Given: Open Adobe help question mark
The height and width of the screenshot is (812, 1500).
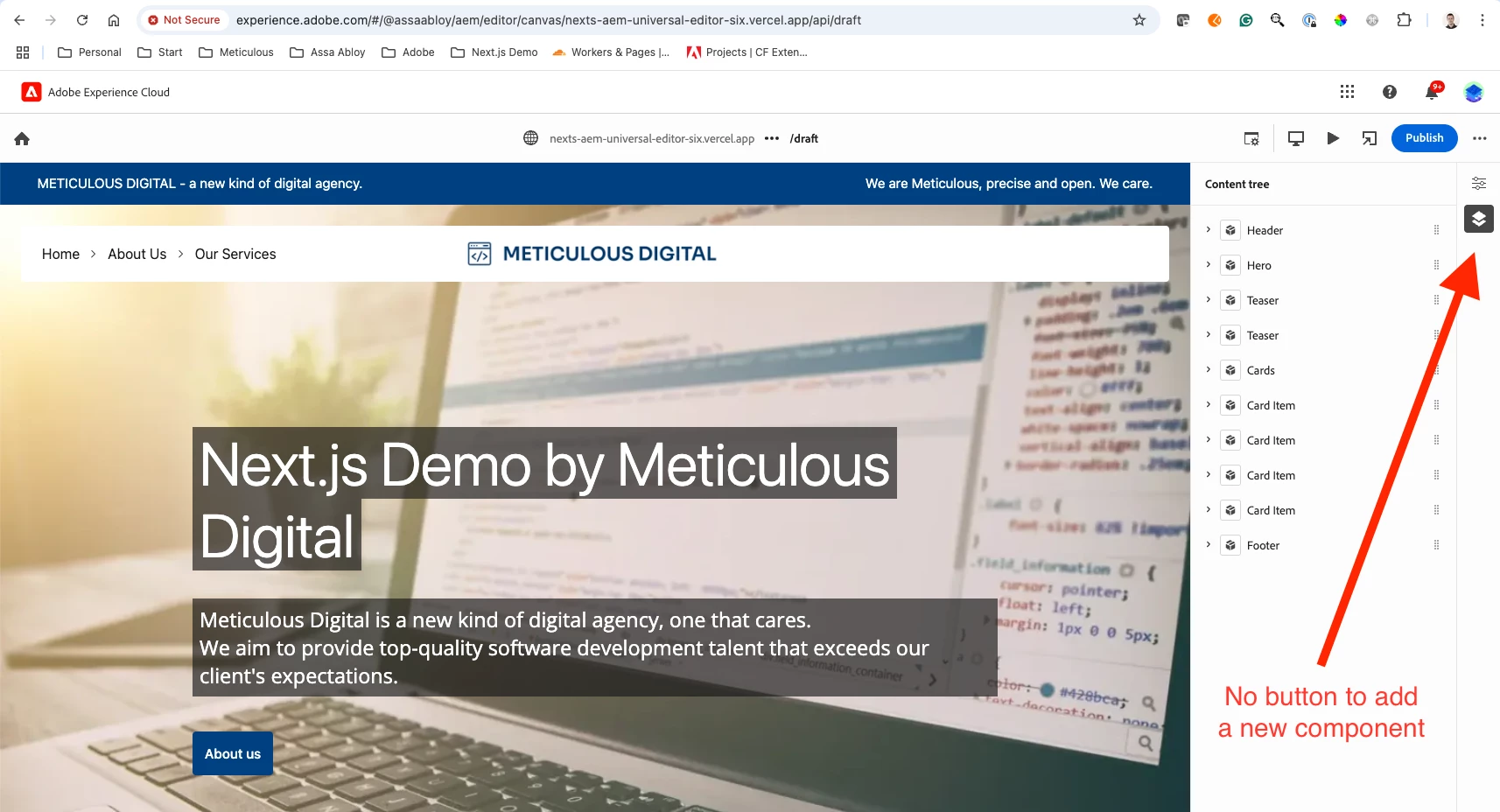Looking at the screenshot, I should (x=1389, y=92).
